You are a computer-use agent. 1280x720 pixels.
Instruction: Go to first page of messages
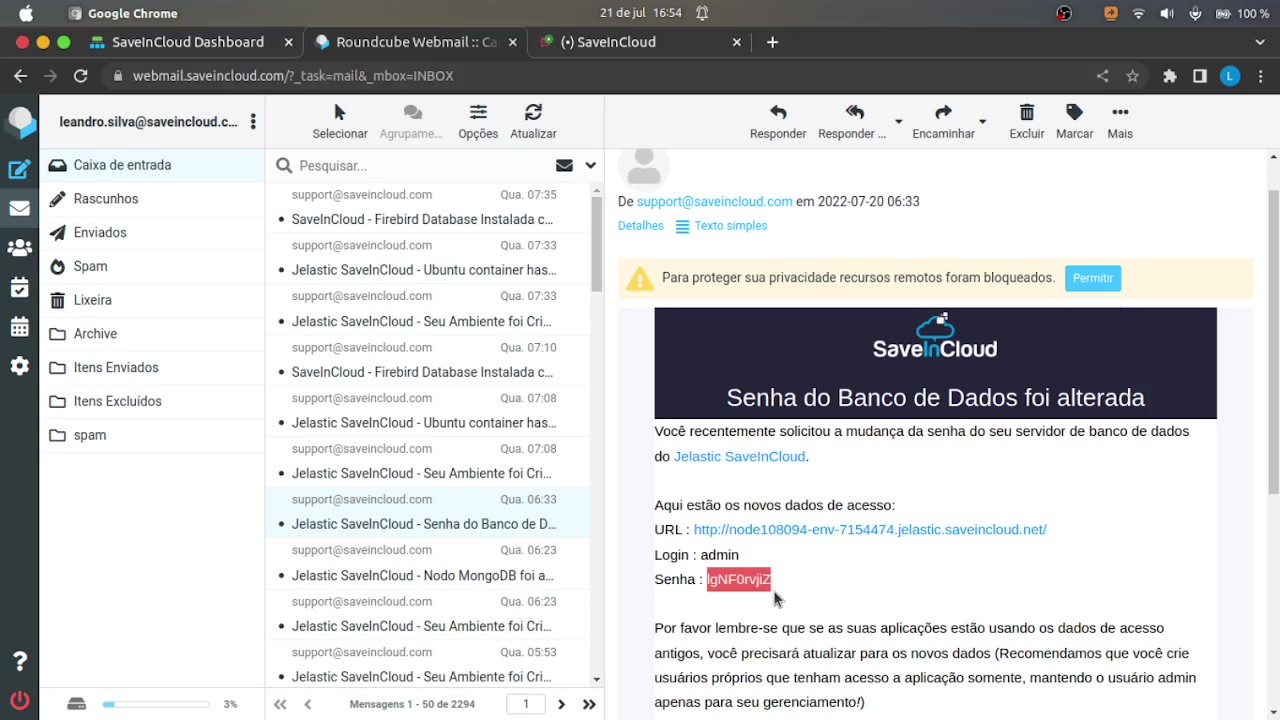click(x=280, y=704)
